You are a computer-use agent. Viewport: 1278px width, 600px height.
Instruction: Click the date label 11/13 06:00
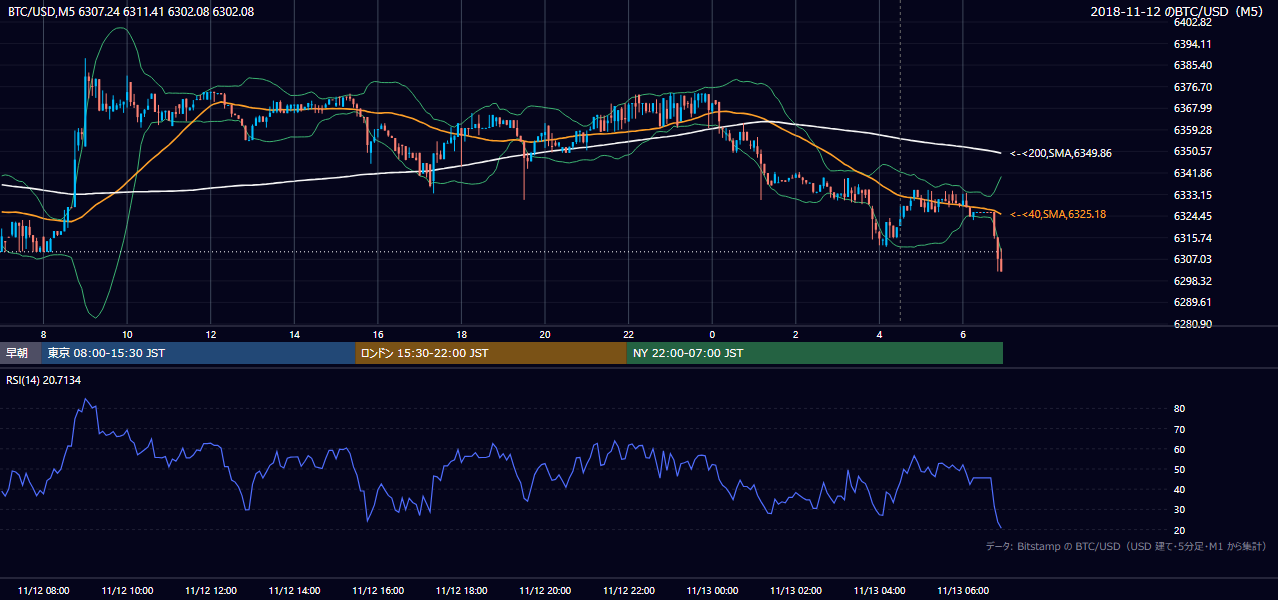coord(963,591)
